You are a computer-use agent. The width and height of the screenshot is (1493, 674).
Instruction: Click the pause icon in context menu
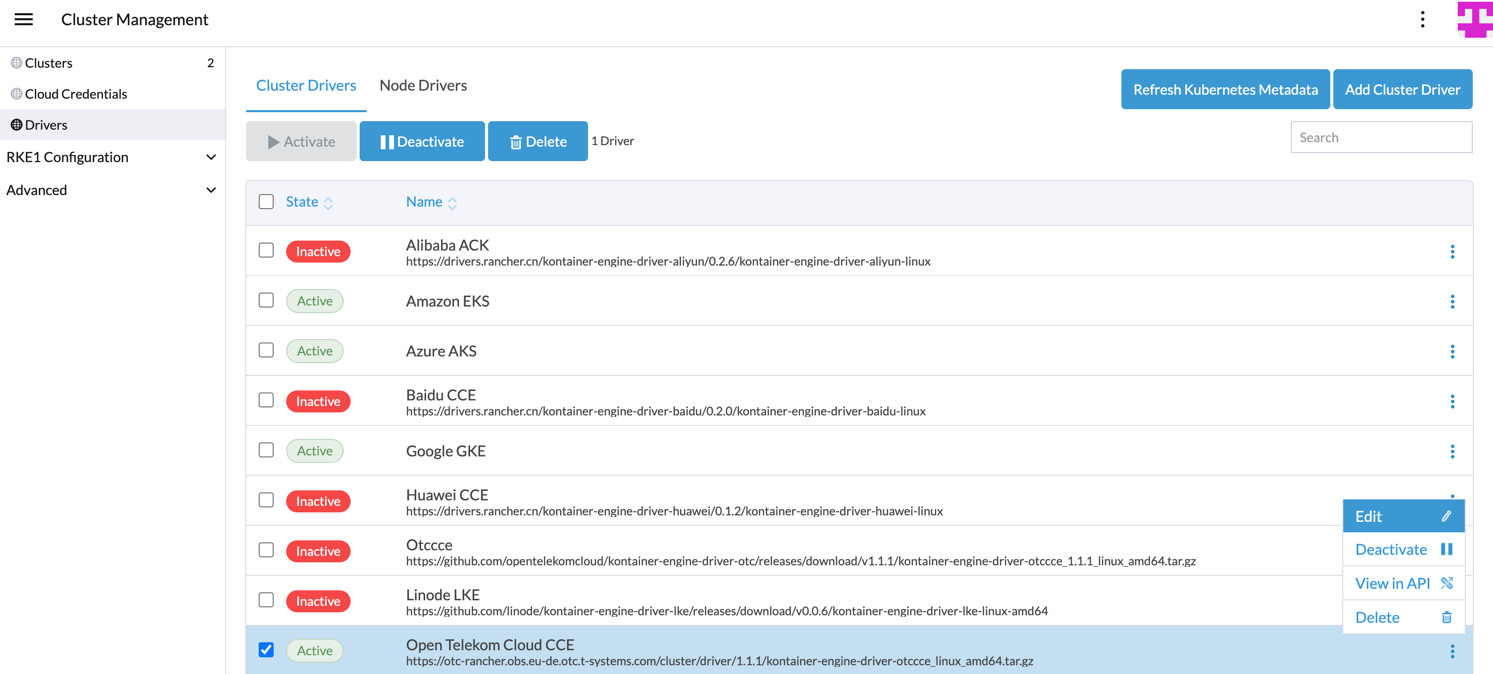[1446, 549]
